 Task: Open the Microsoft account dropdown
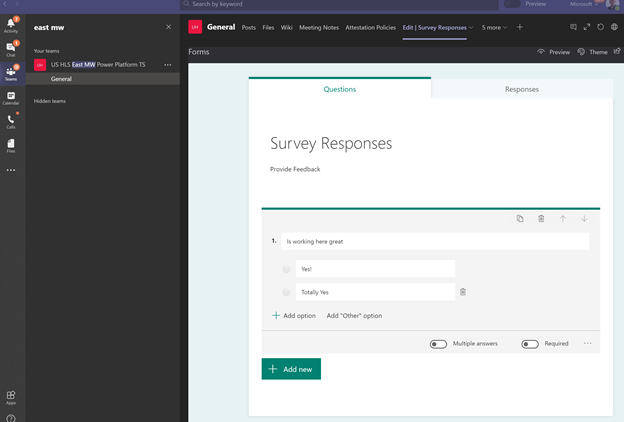coord(584,4)
